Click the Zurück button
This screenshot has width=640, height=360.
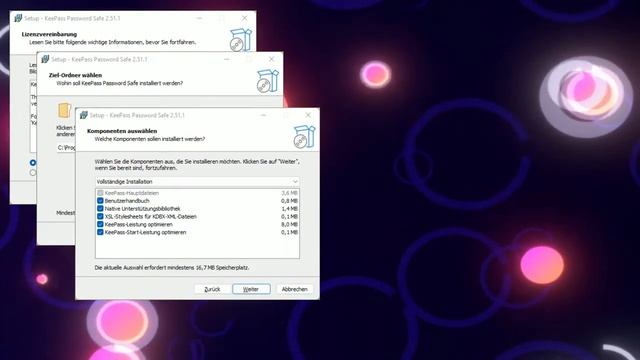tap(212, 289)
